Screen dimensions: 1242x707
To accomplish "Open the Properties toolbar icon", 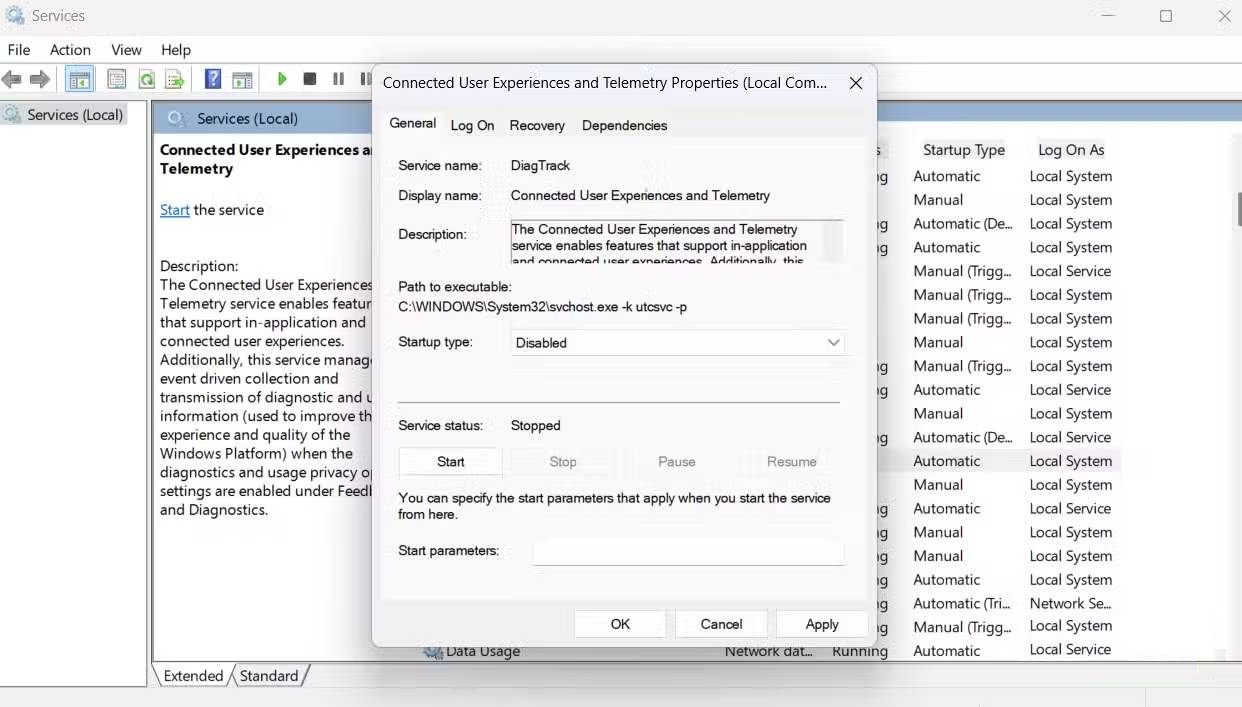I will pos(117,79).
